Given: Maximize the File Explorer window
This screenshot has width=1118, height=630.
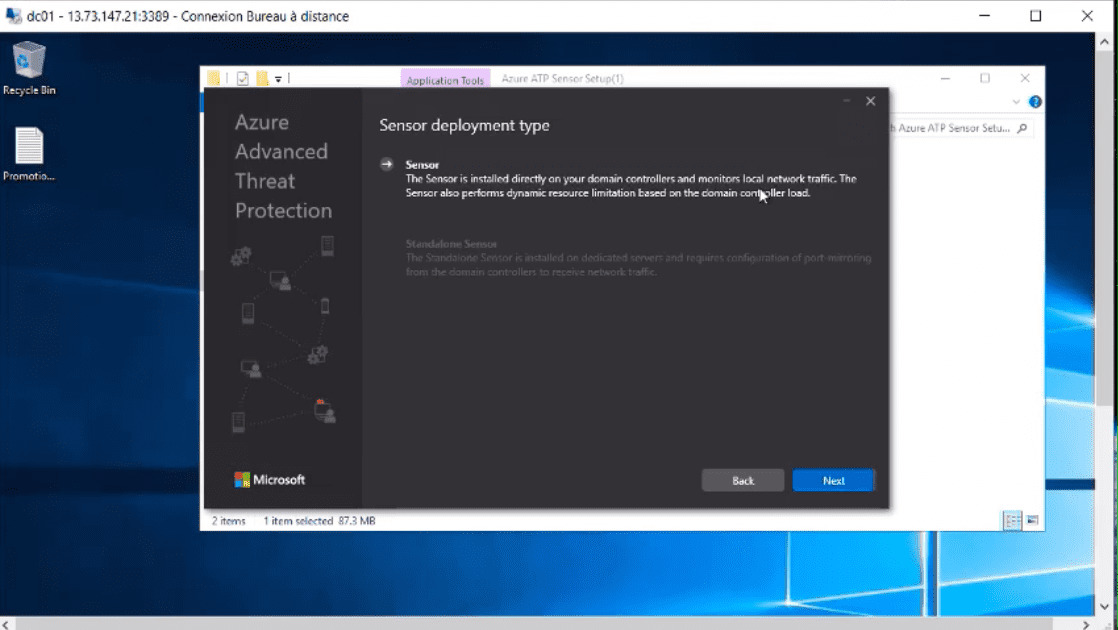Looking at the screenshot, I should pyautogui.click(x=985, y=78).
